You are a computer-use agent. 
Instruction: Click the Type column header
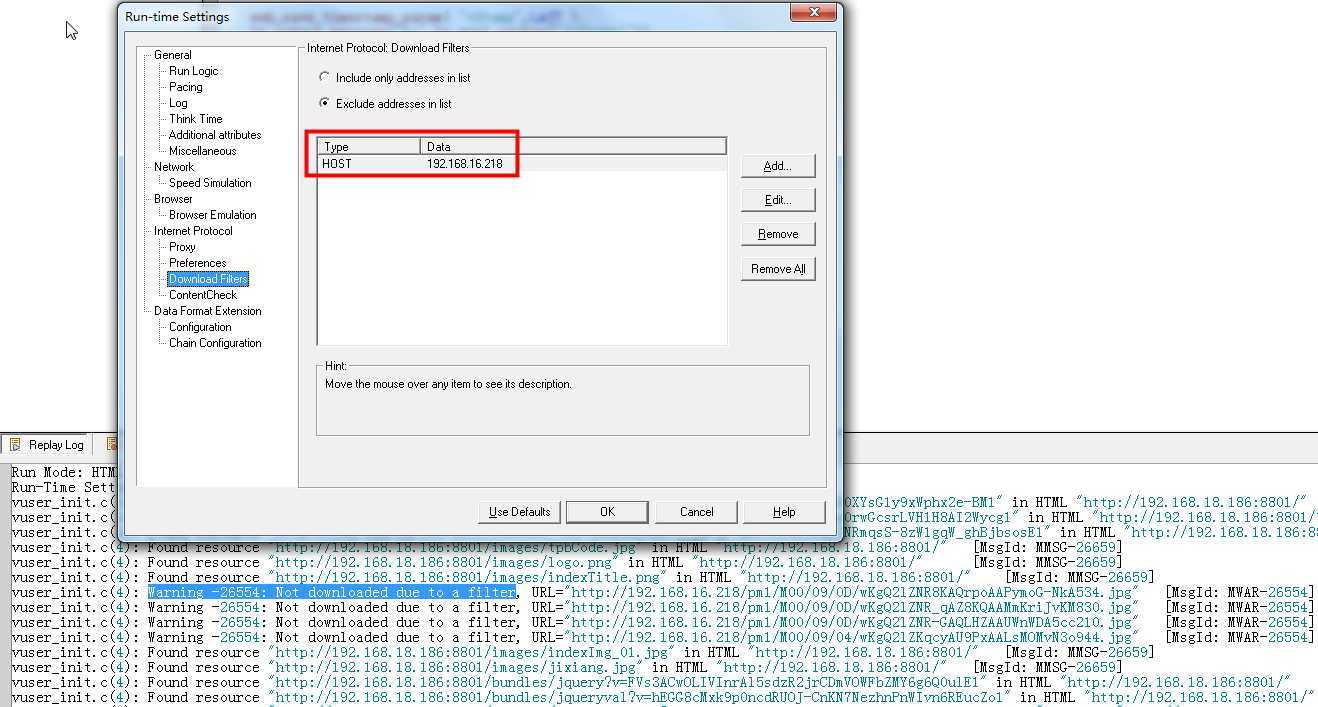tap(369, 146)
